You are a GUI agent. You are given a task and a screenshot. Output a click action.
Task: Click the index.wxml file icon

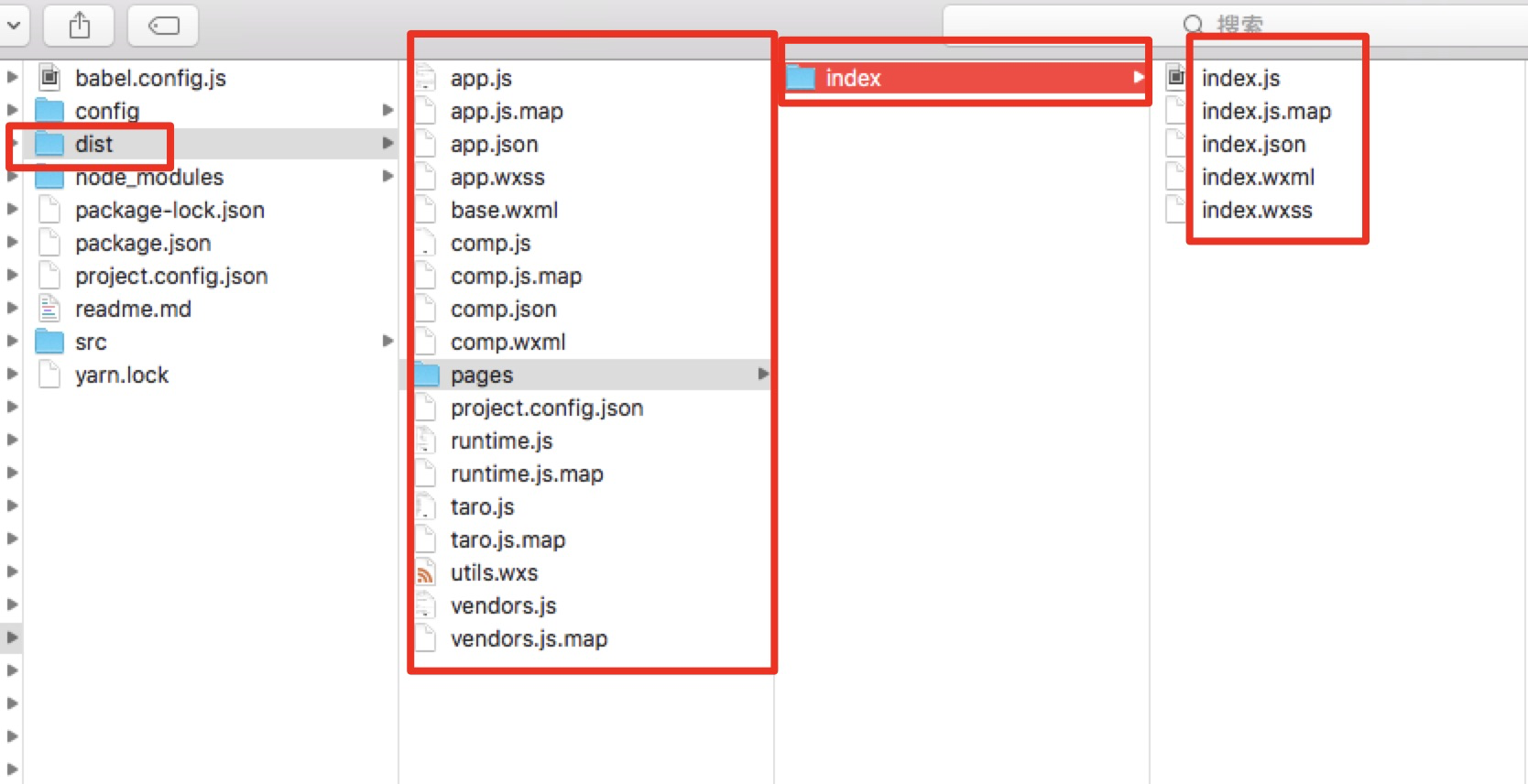pyautogui.click(x=1176, y=177)
